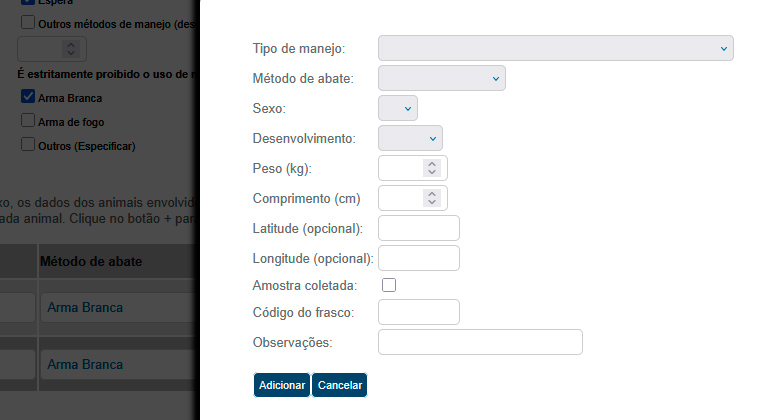Viewport: 770px width, 420px height.
Task: Open the Sexo dropdown
Action: 398,108
